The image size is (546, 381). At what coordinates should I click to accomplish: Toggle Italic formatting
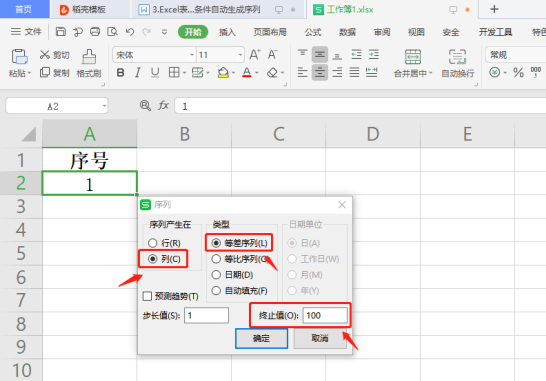[x=138, y=72]
